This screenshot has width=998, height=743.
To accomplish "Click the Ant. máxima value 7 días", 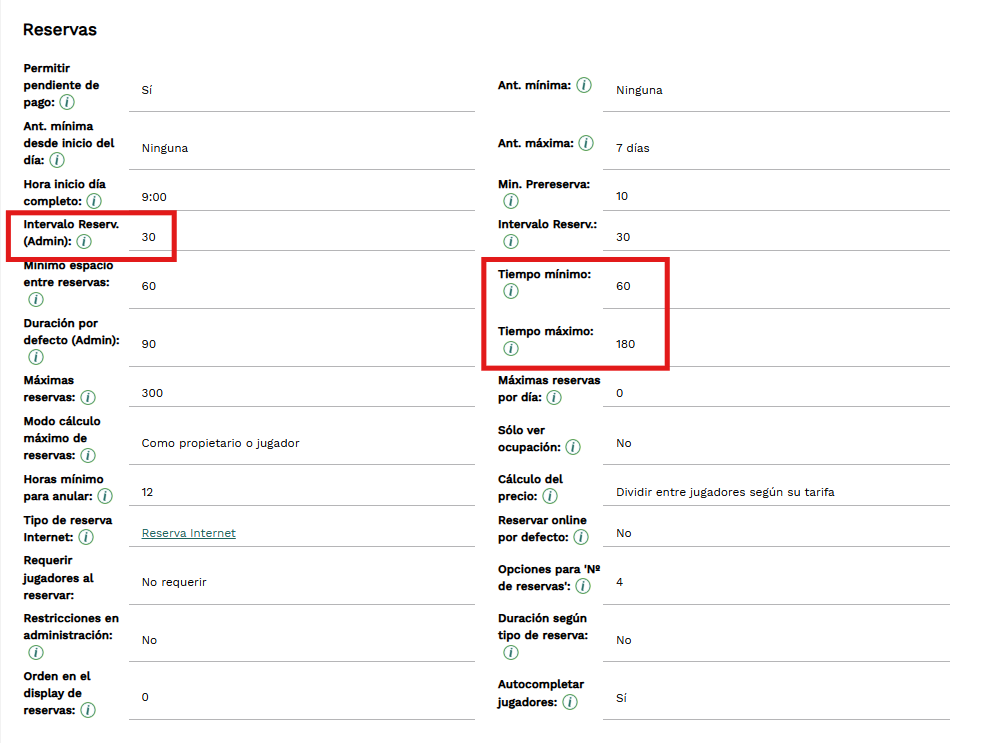I will (x=632, y=148).
